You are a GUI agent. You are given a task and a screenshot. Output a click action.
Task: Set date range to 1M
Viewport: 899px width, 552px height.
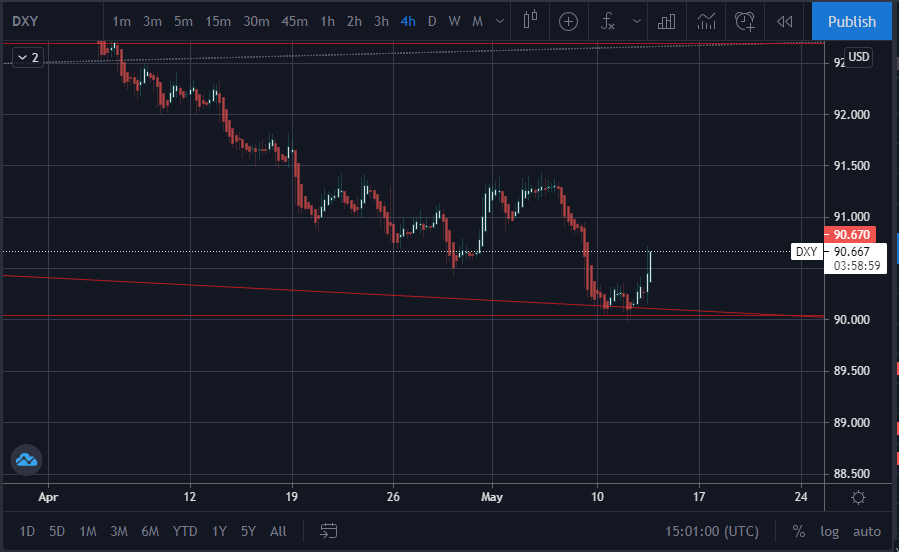coord(88,531)
